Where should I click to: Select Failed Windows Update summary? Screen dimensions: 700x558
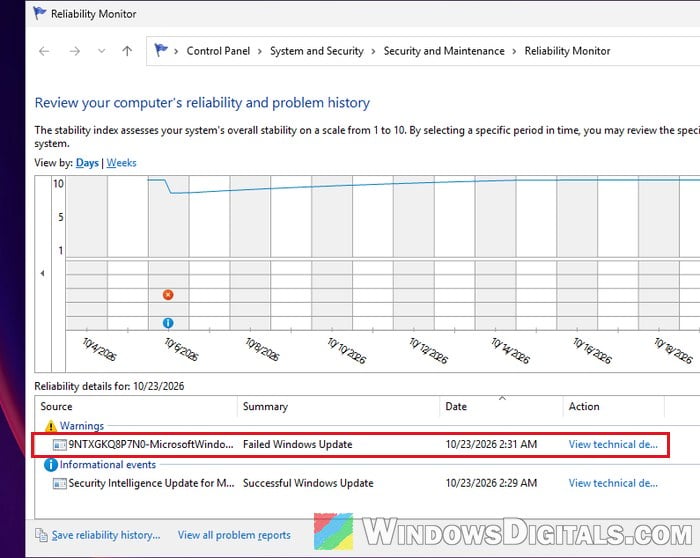tap(297, 445)
